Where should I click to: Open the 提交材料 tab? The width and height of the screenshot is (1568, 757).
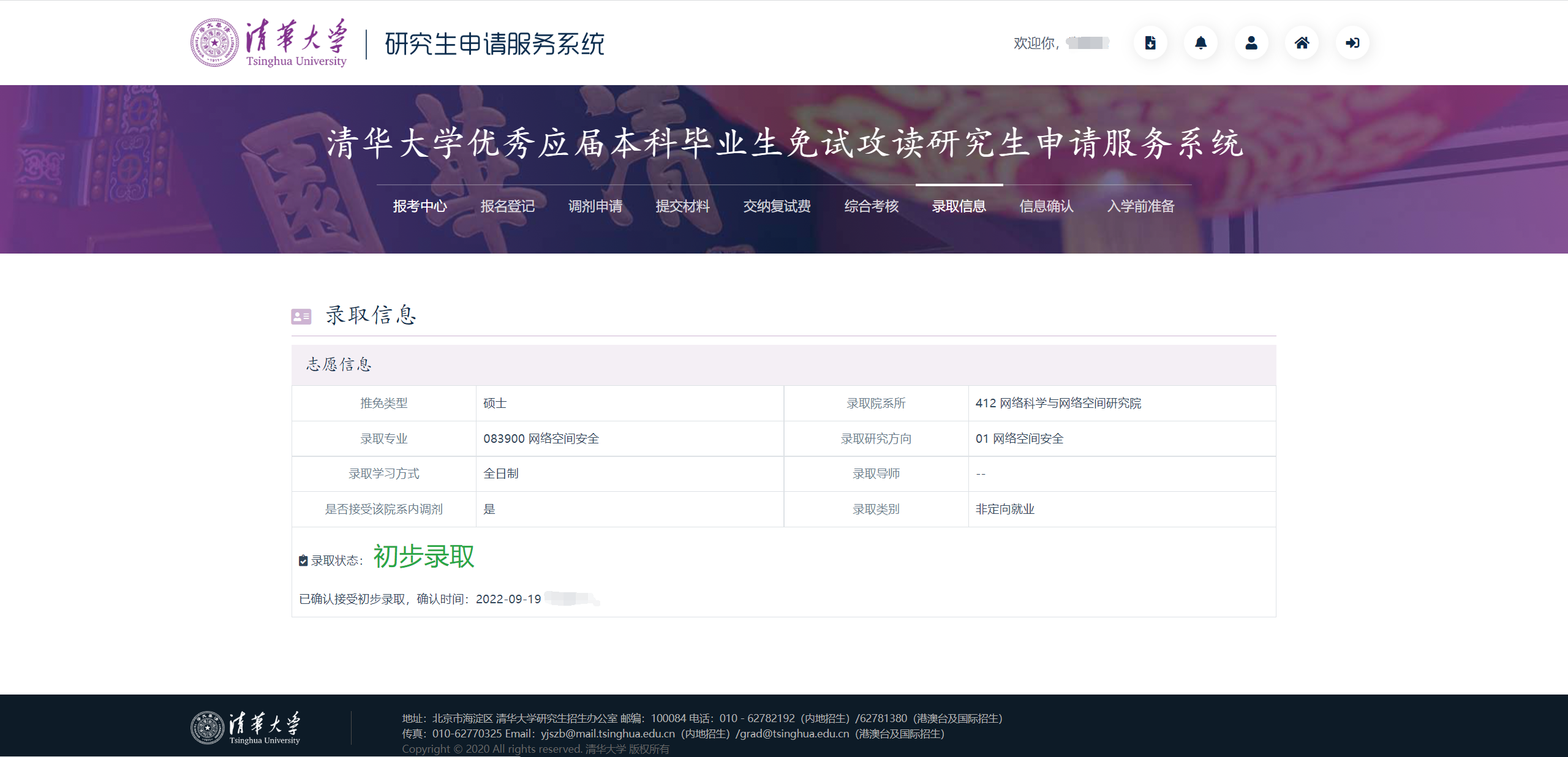pos(682,206)
